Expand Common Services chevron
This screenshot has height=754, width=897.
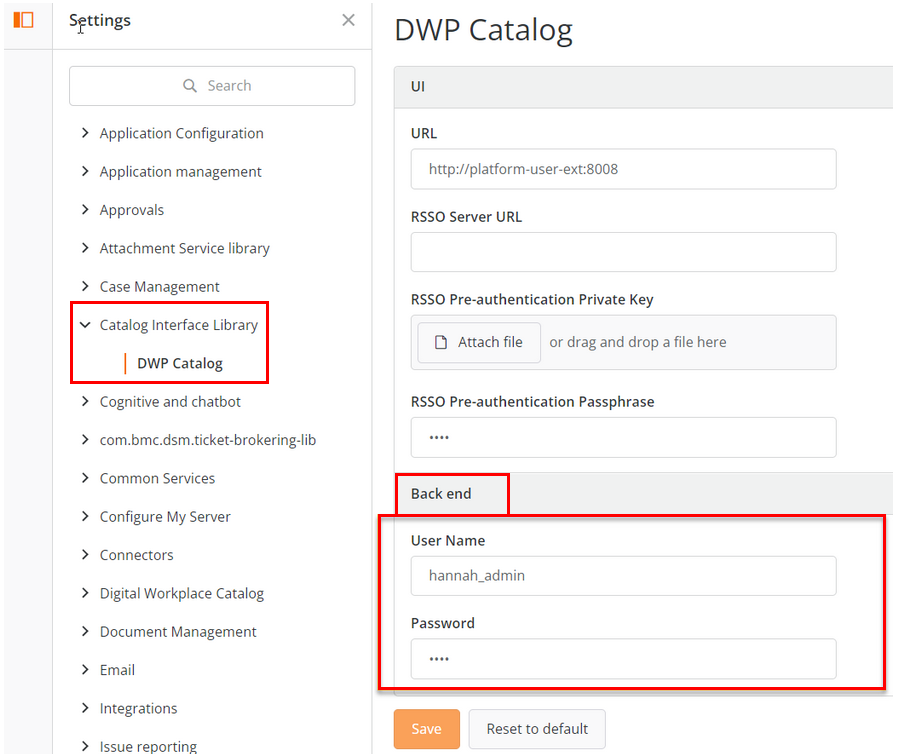(85, 478)
